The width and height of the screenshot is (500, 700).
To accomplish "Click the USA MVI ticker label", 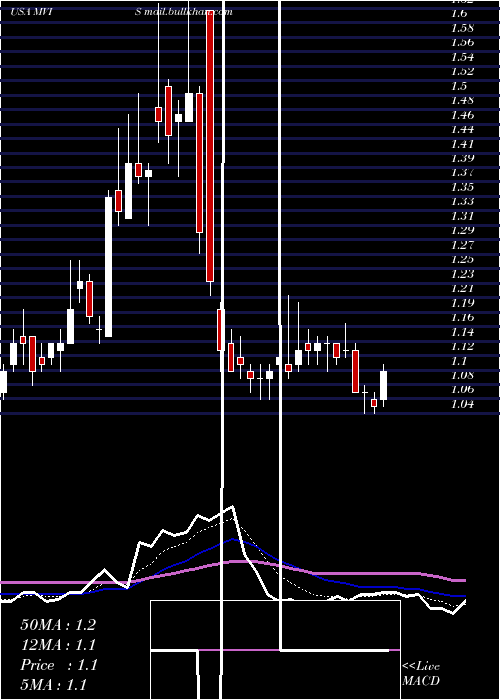I will (31, 12).
